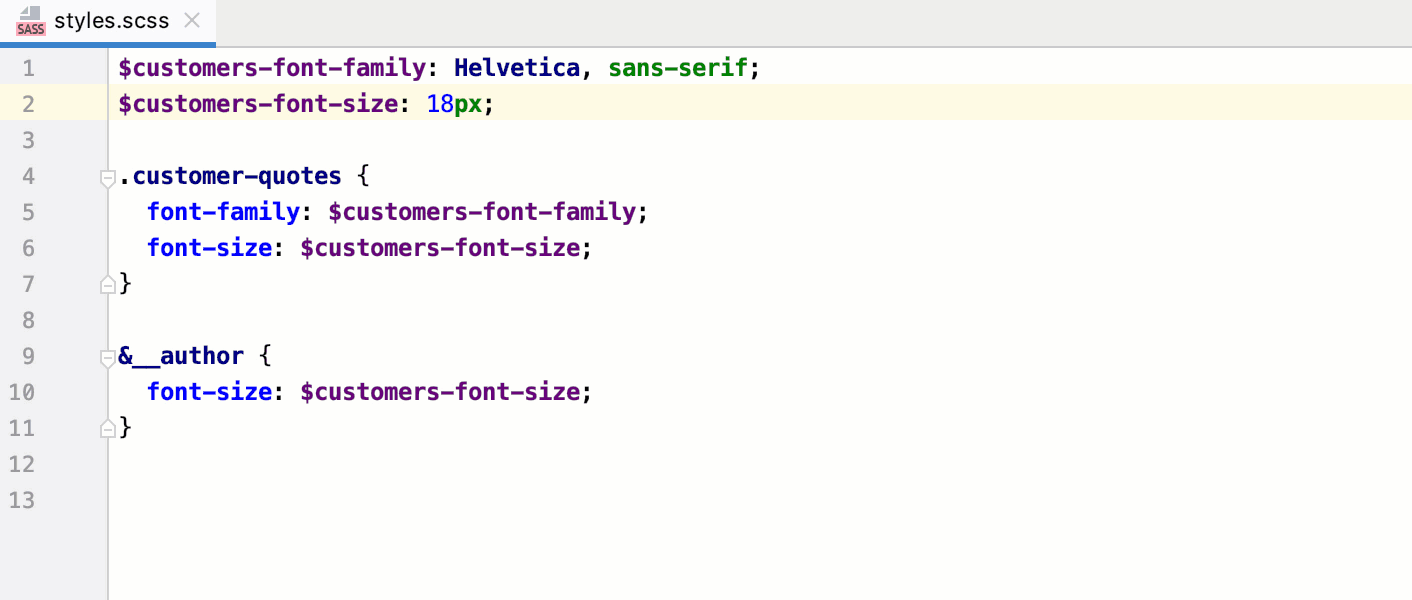Click the fold-end marker next to line 7

[x=107, y=284]
